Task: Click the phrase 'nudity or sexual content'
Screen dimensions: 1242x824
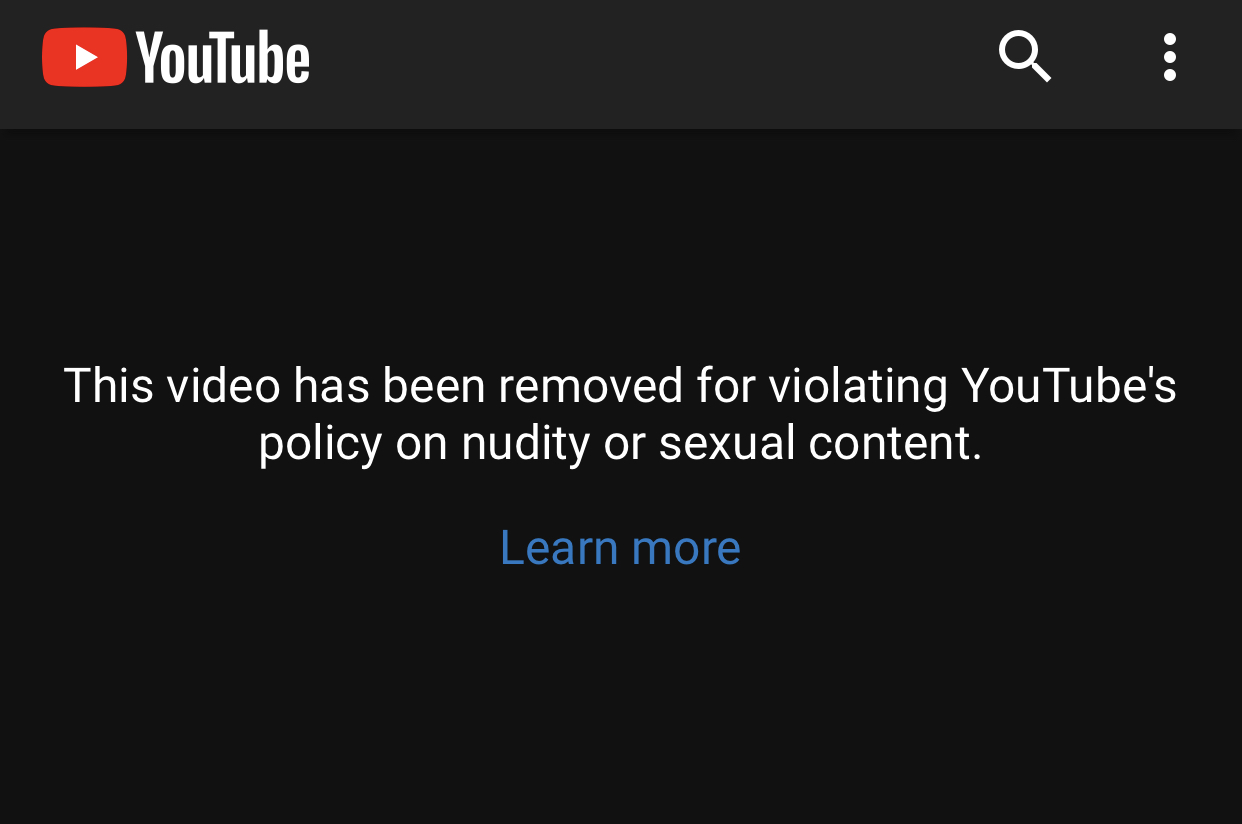Action: click(720, 444)
